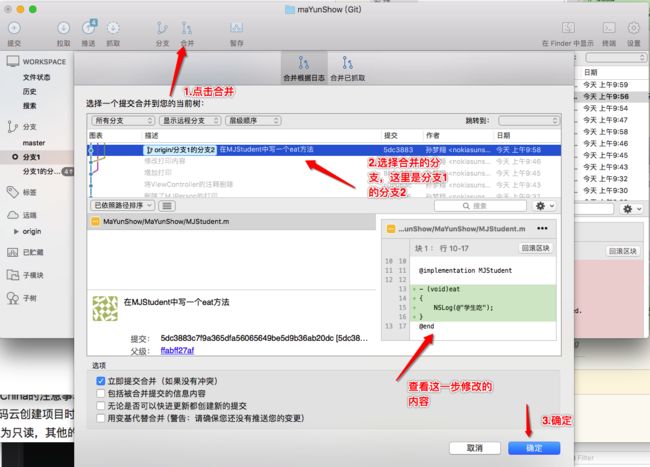650x467 pixels.
Task: Click 今天 上午9:30 row in background window
Action: point(613,191)
